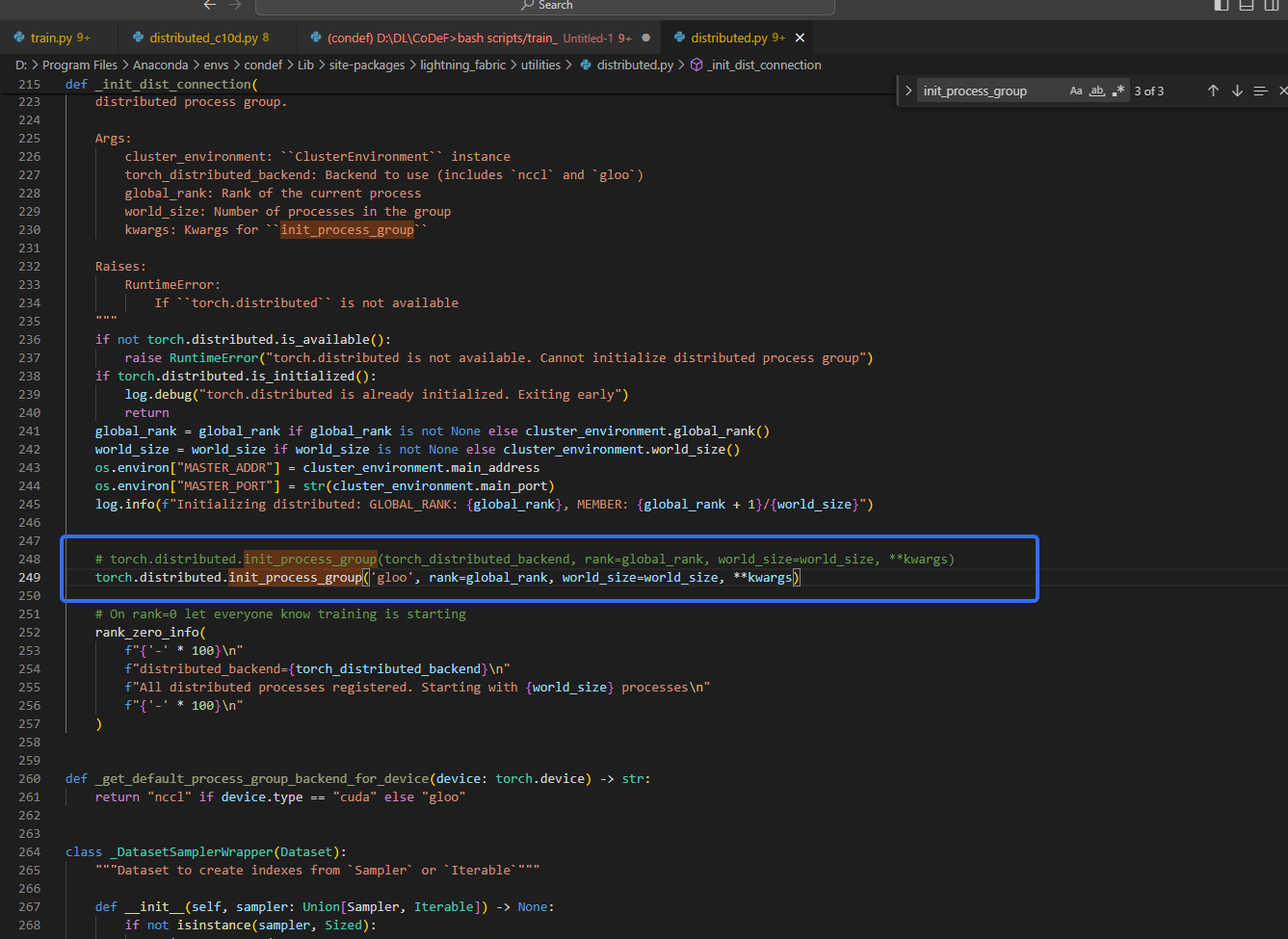The width and height of the screenshot is (1288, 939).
Task: Open lightning_fabric breadcrumb segment
Action: pos(463,65)
